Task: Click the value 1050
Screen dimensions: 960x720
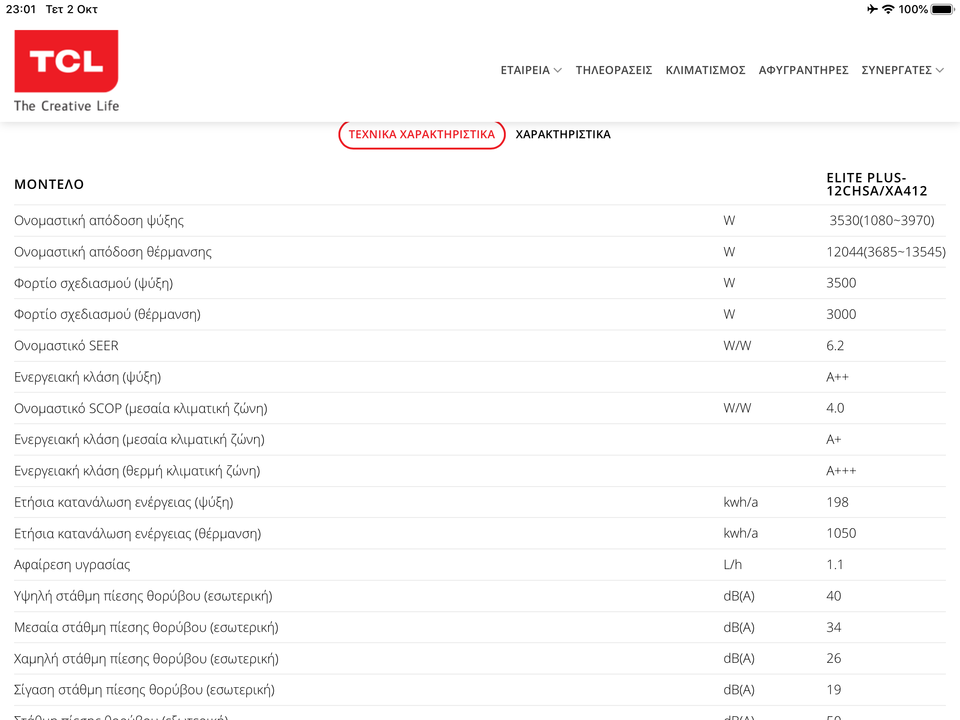Action: [x=841, y=533]
